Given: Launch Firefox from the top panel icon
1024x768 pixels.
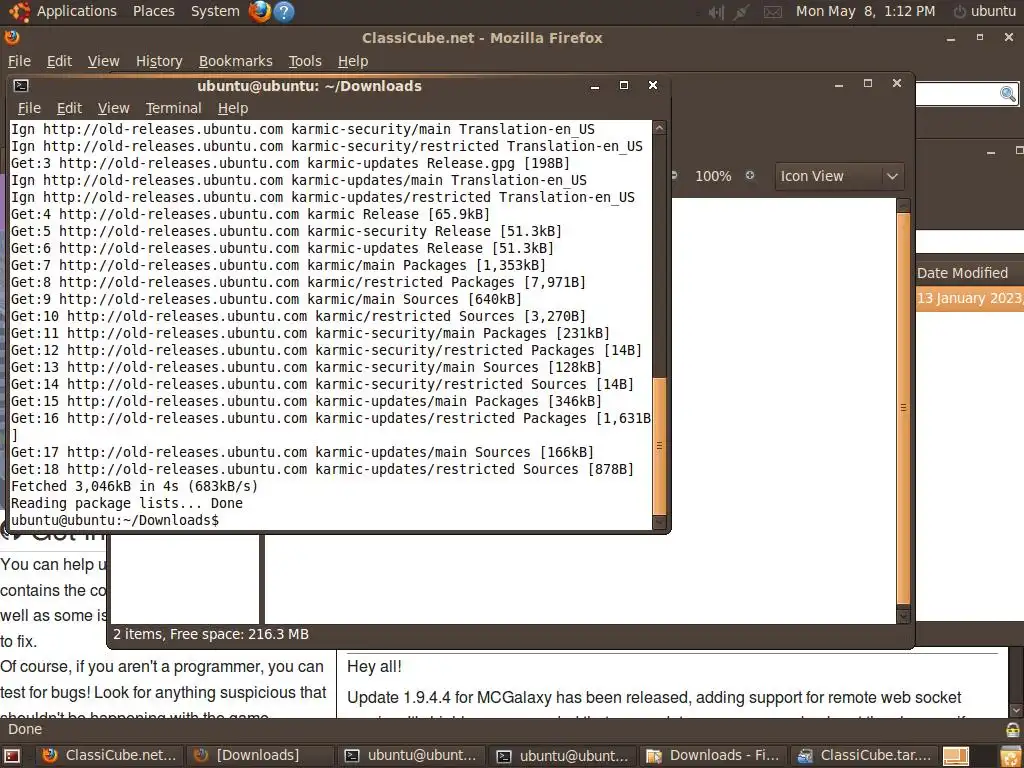Looking at the screenshot, I should (259, 11).
